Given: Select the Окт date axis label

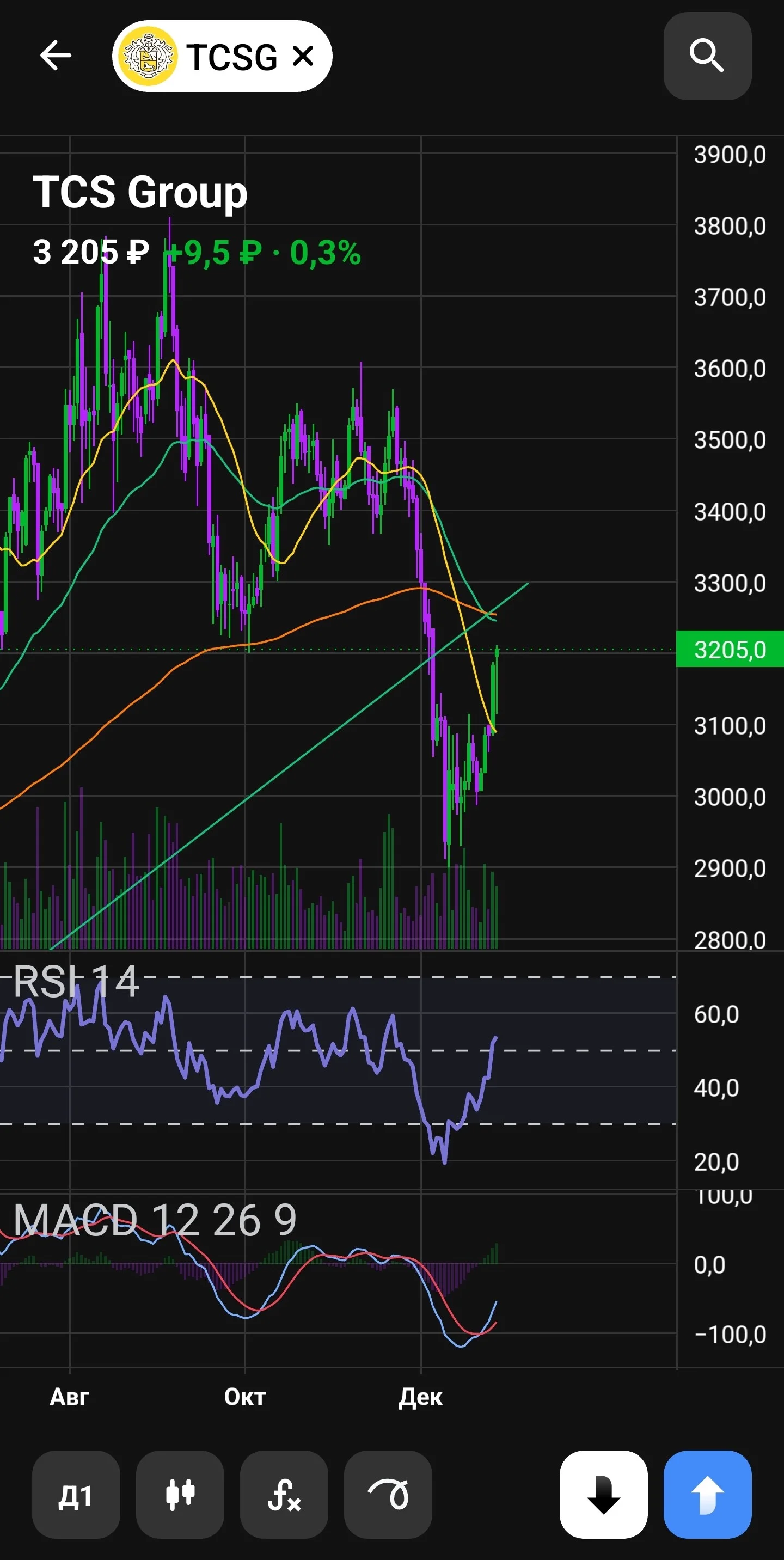Looking at the screenshot, I should click(x=244, y=1397).
